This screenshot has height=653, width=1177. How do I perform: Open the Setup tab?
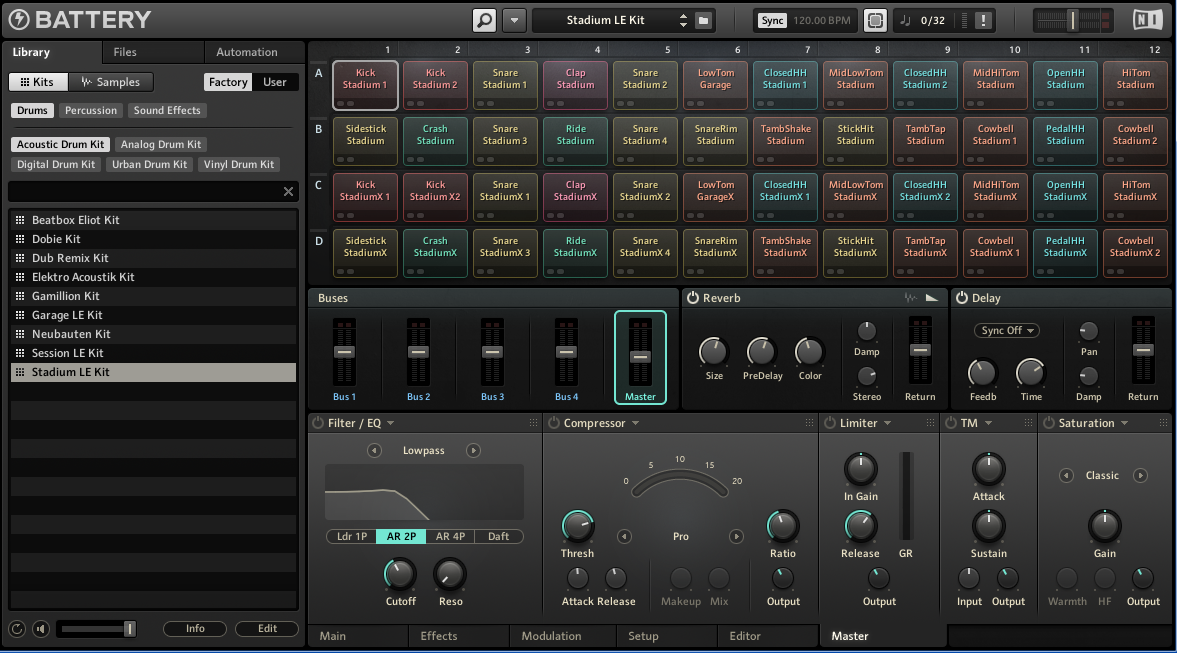666,636
